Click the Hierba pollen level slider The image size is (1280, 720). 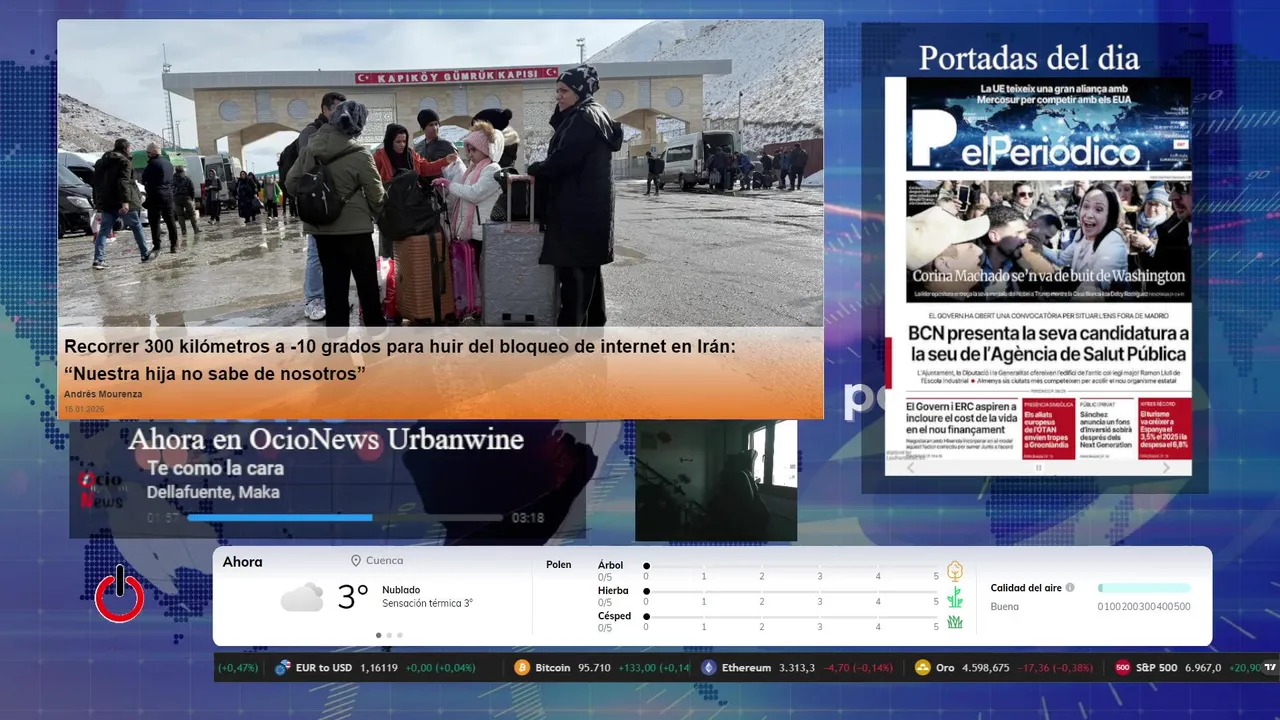791,592
